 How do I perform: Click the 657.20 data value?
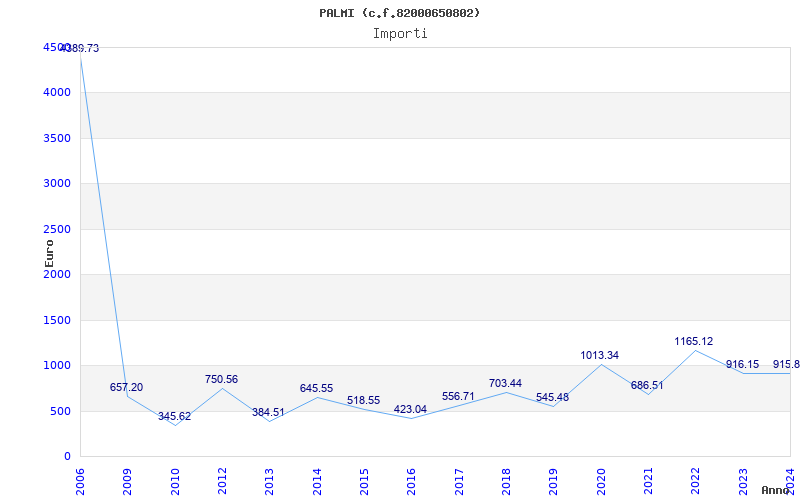(127, 387)
